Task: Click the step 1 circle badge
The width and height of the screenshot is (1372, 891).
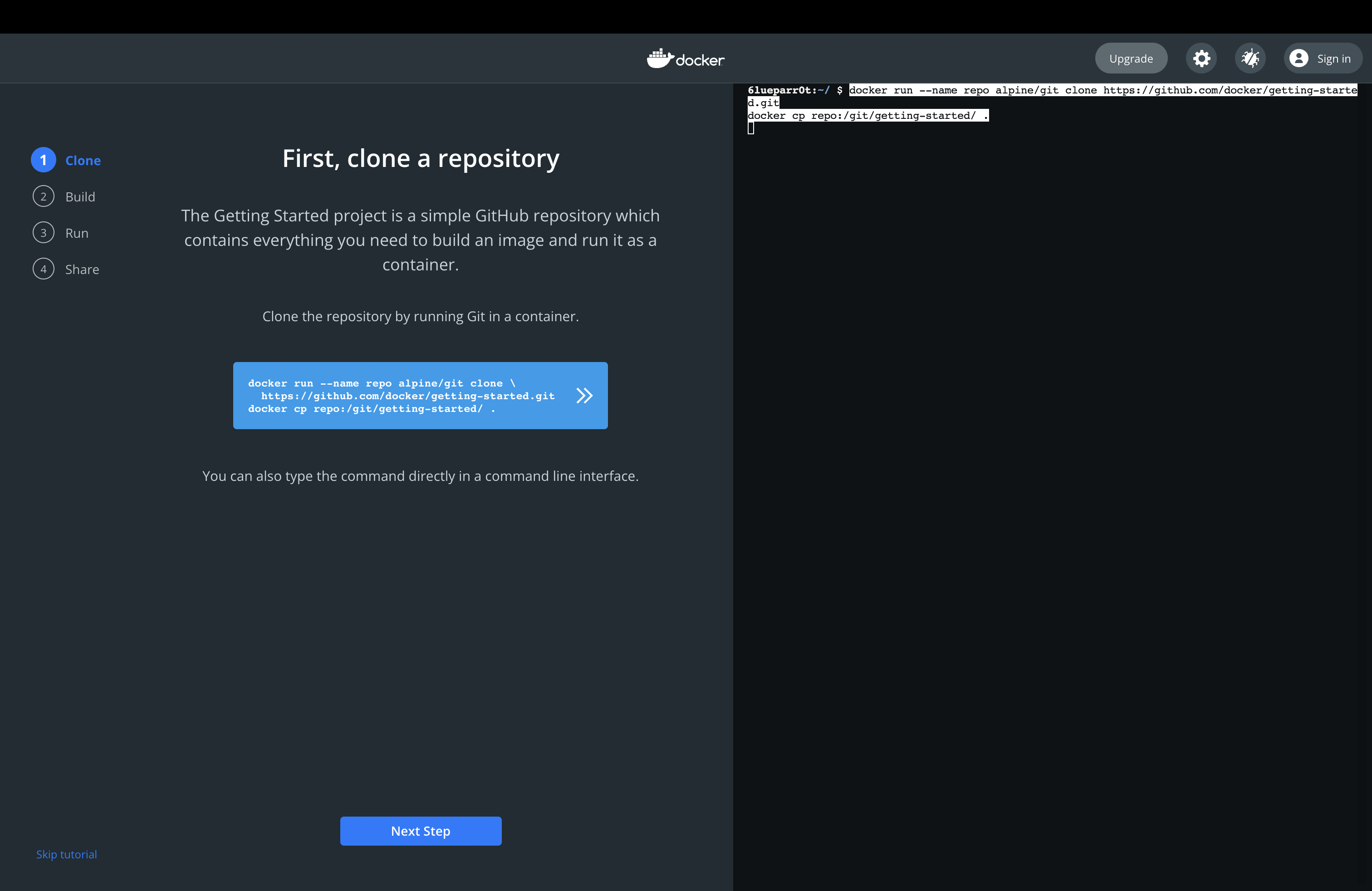Action: tap(43, 160)
